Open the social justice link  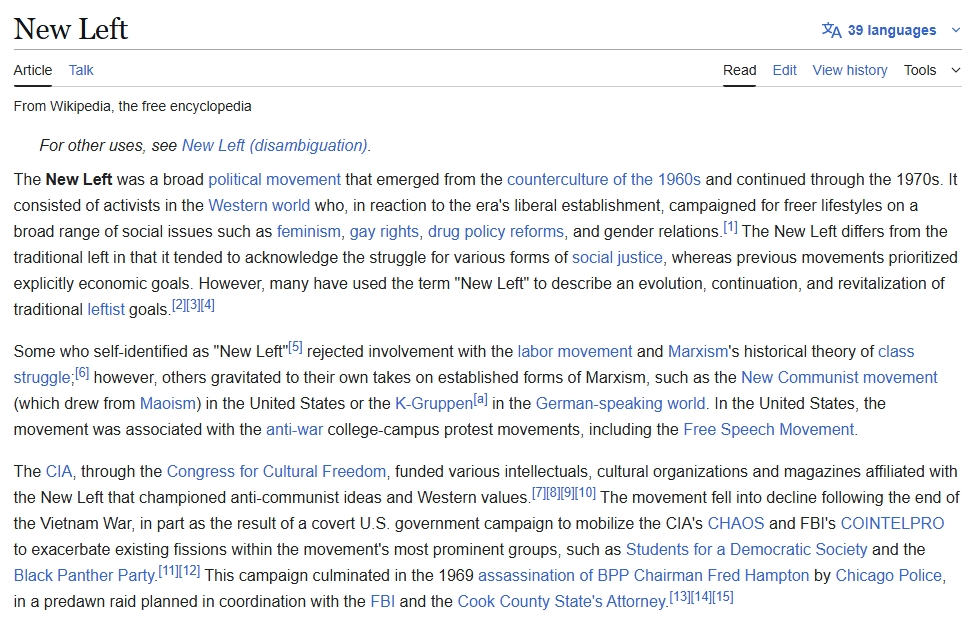click(x=617, y=258)
